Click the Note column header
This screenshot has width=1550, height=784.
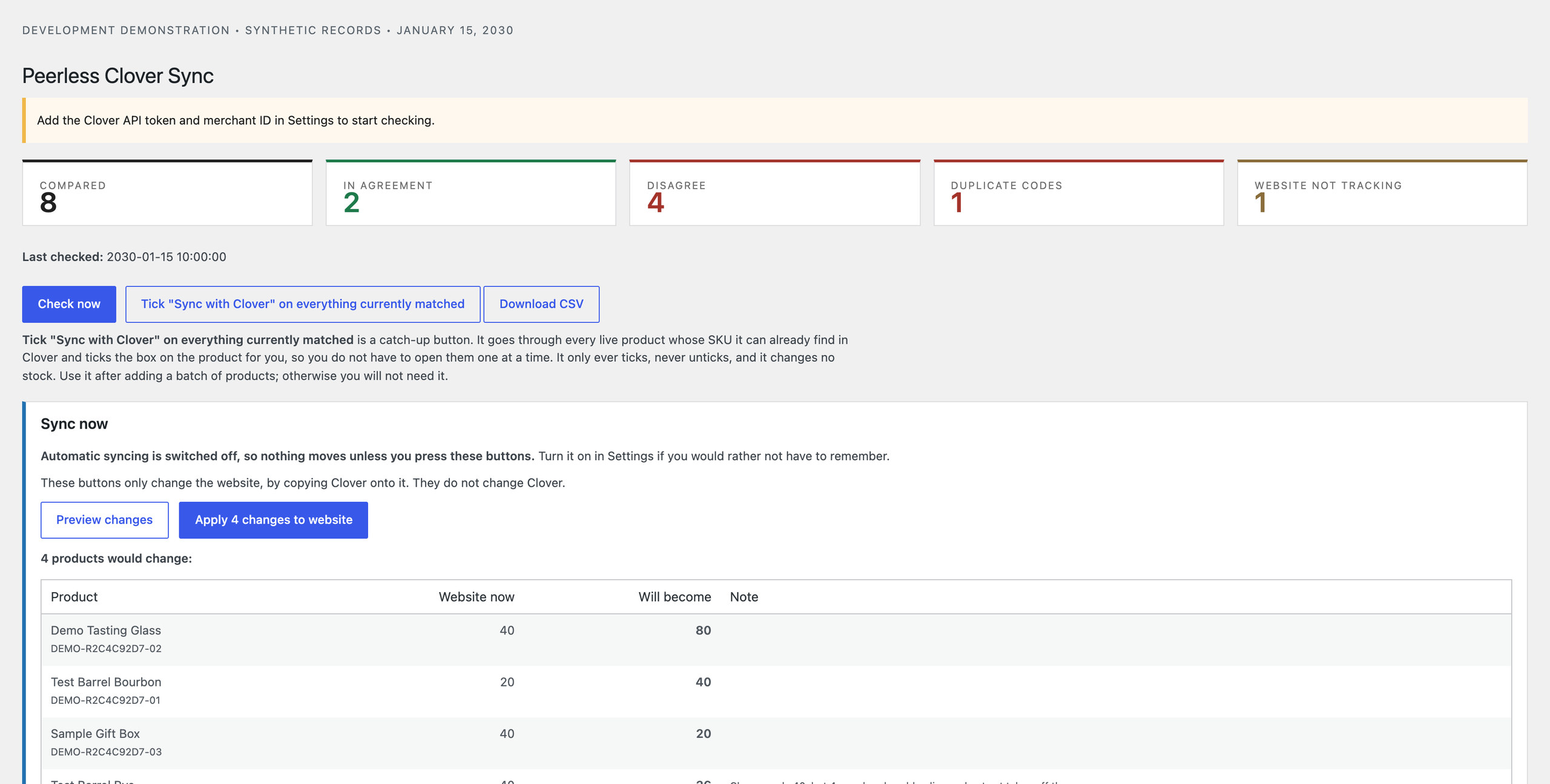pyautogui.click(x=744, y=597)
